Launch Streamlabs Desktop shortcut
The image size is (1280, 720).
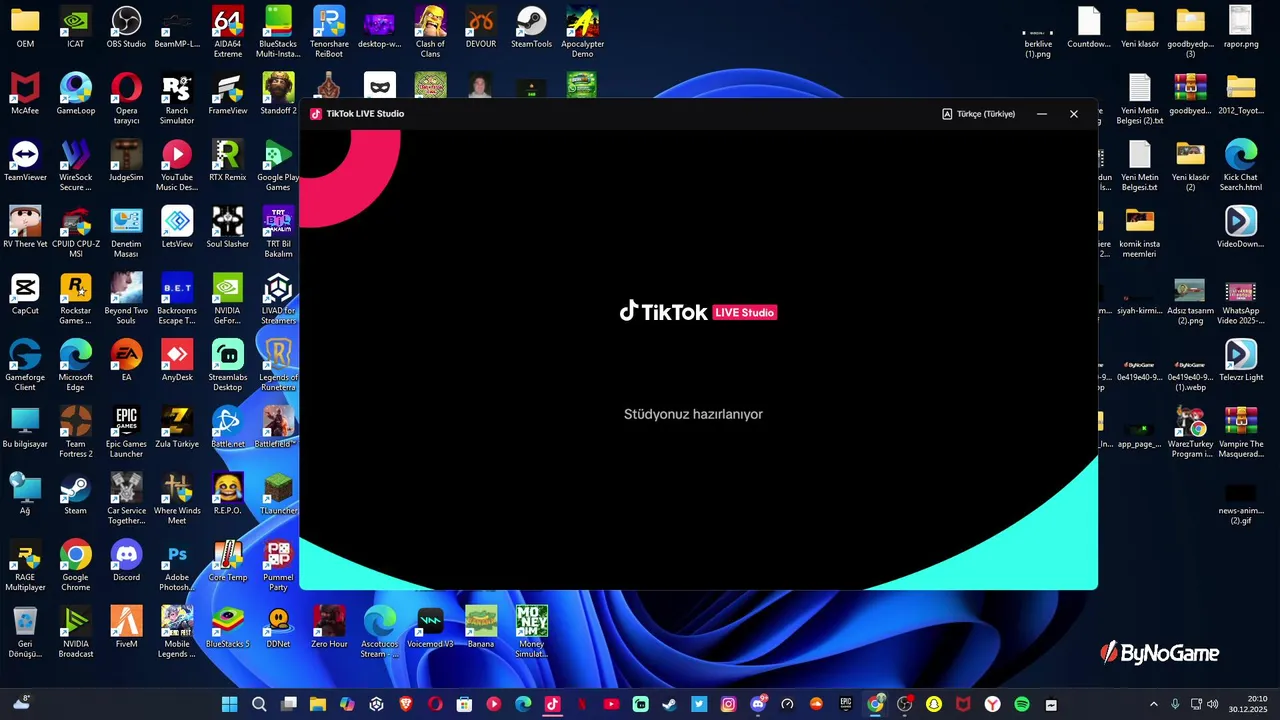click(228, 366)
